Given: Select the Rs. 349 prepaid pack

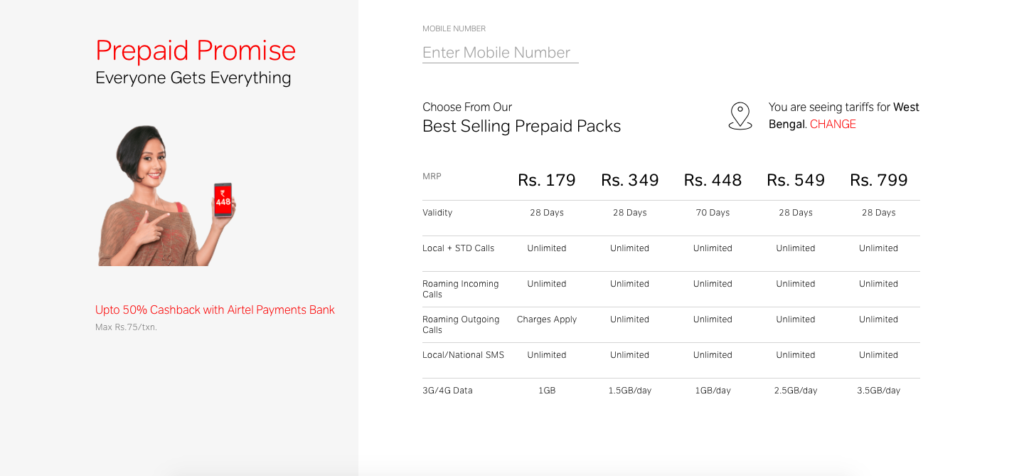Looking at the screenshot, I should coord(630,180).
